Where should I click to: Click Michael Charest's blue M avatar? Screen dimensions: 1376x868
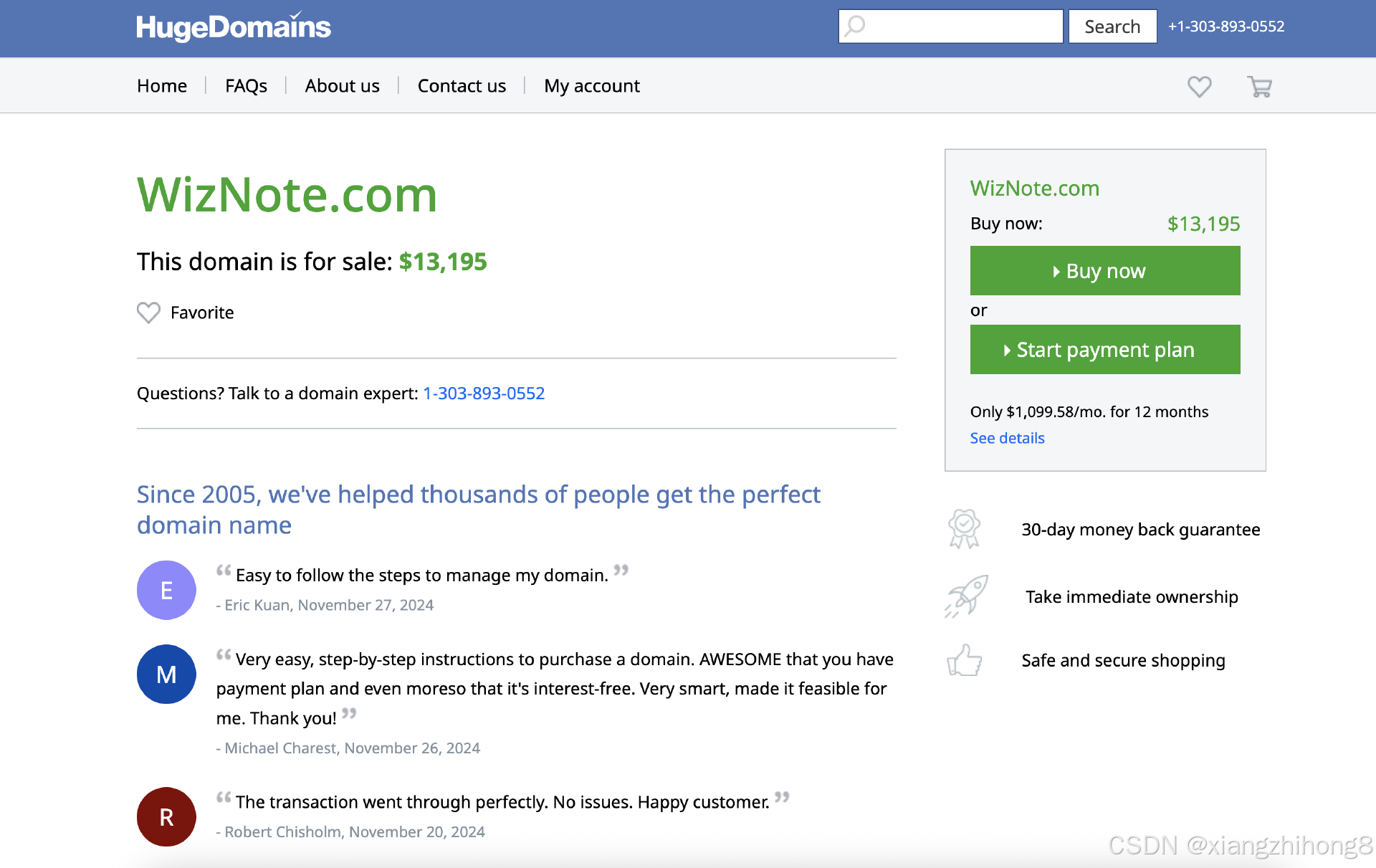(166, 674)
